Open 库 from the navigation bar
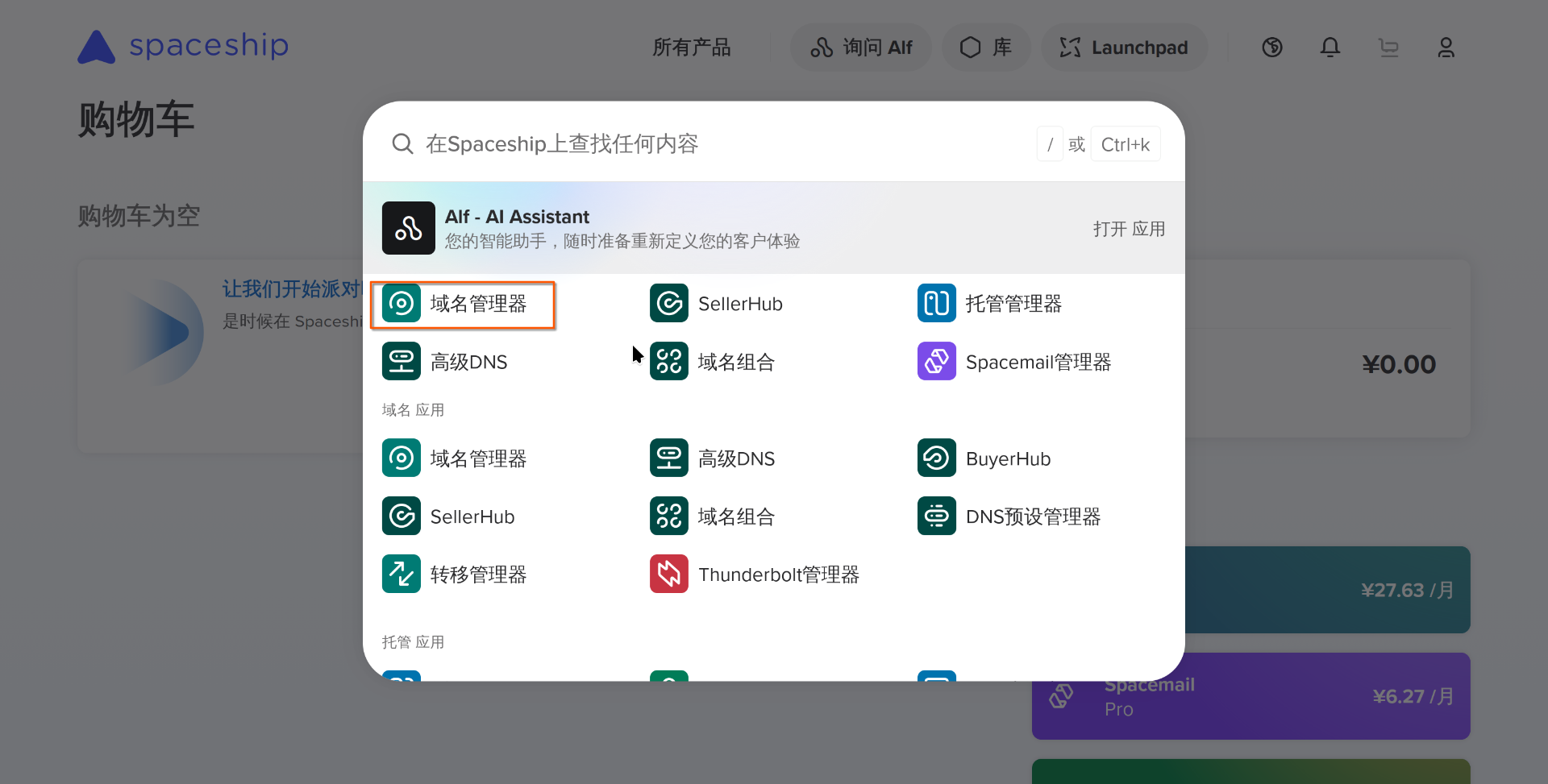The width and height of the screenshot is (1548, 784). coord(986,48)
